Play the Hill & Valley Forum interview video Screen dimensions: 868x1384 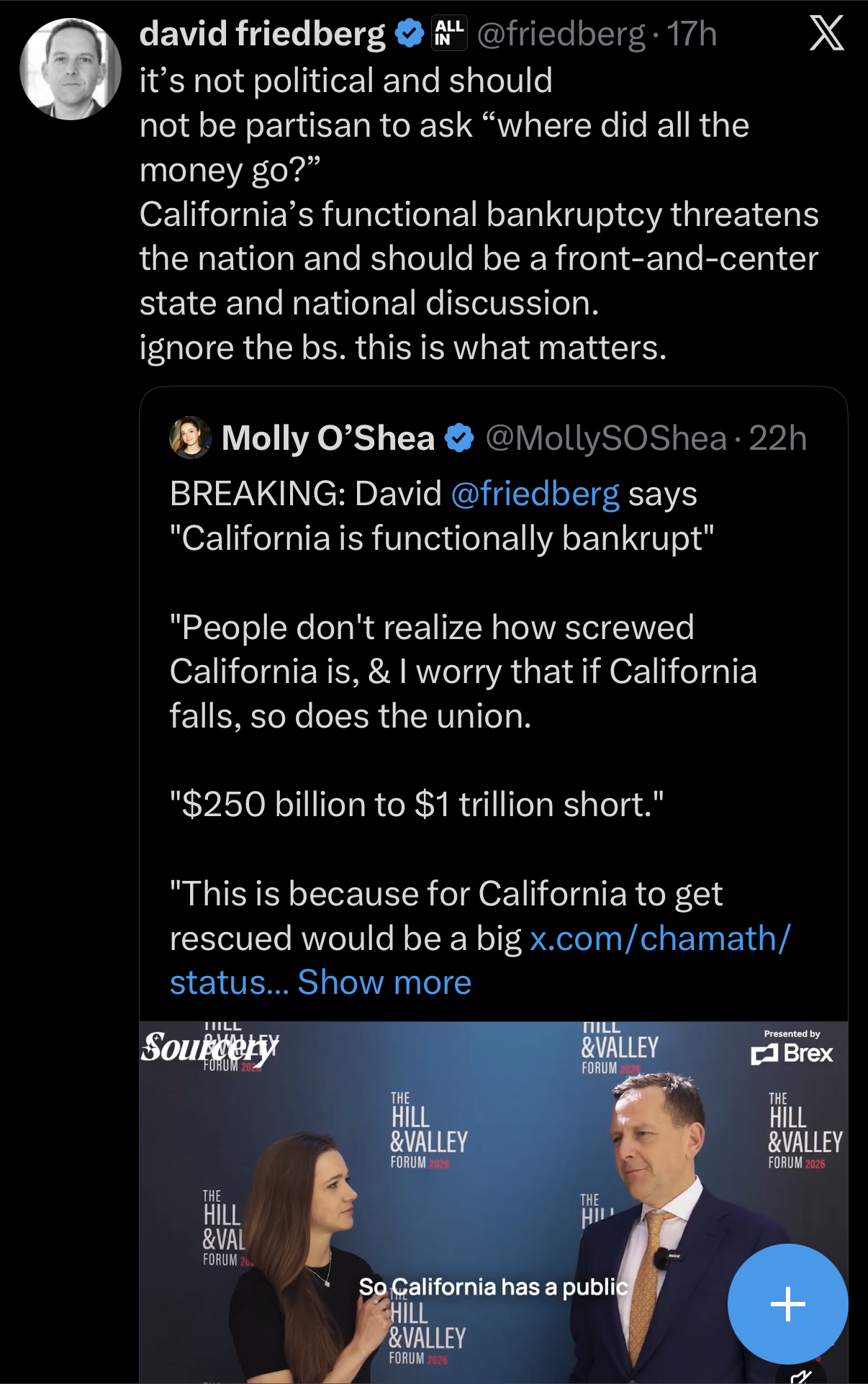click(493, 1202)
